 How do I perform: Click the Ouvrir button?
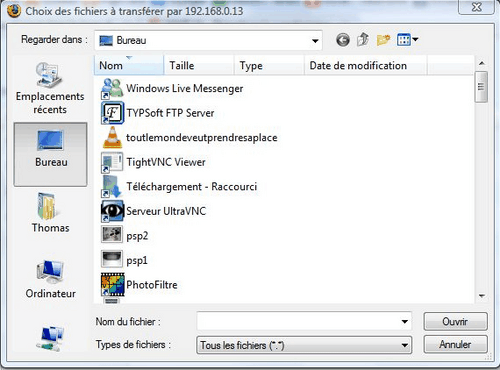(455, 321)
